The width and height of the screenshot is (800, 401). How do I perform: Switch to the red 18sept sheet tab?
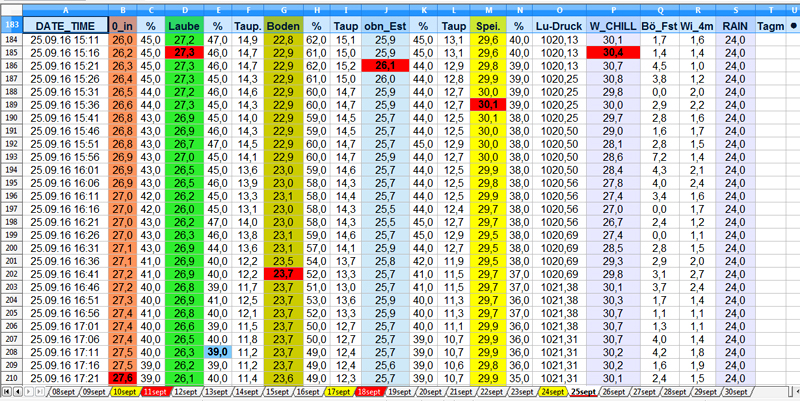(x=369, y=391)
